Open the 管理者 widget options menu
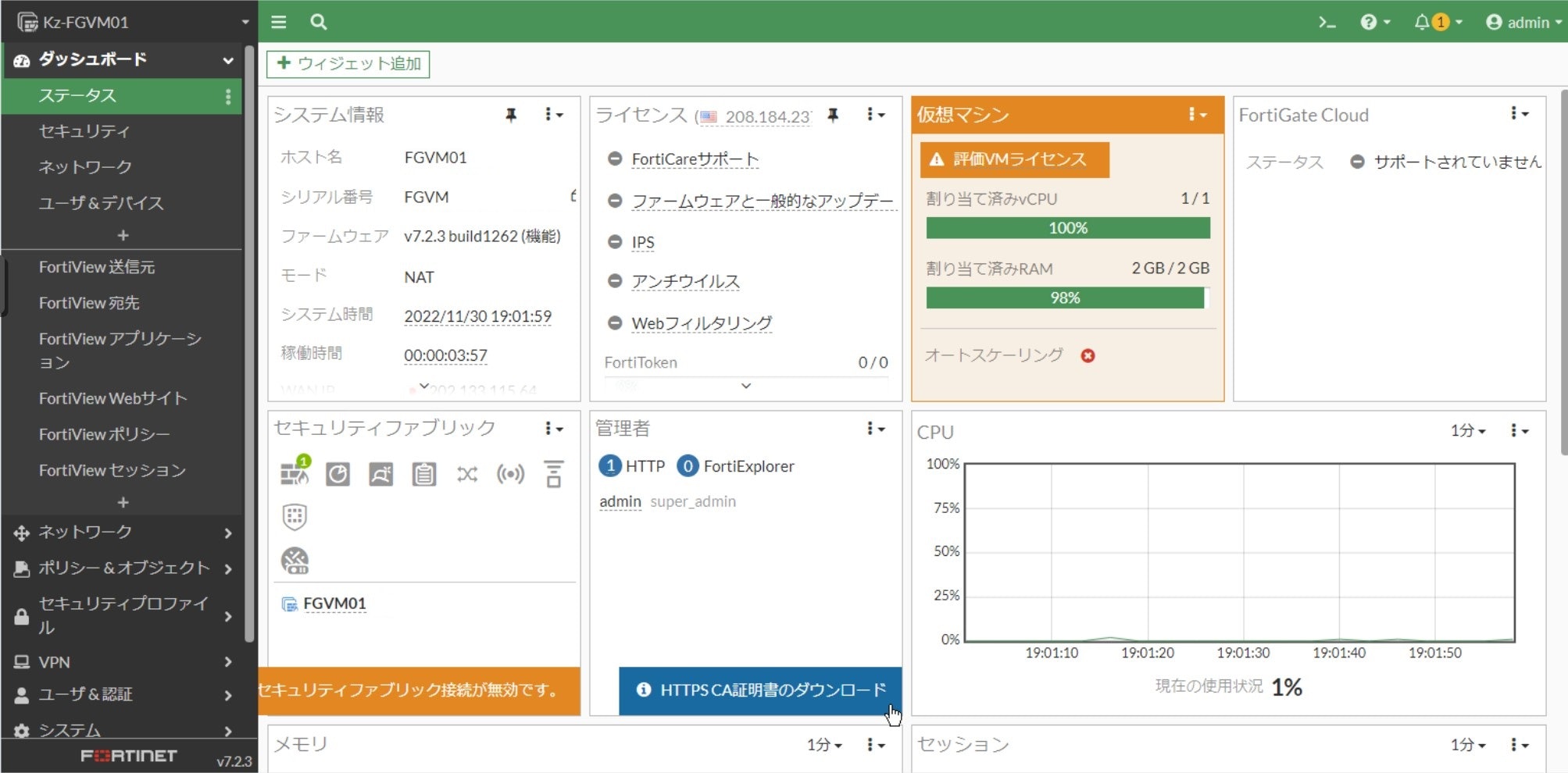This screenshot has height=773, width=1568. coord(875,429)
